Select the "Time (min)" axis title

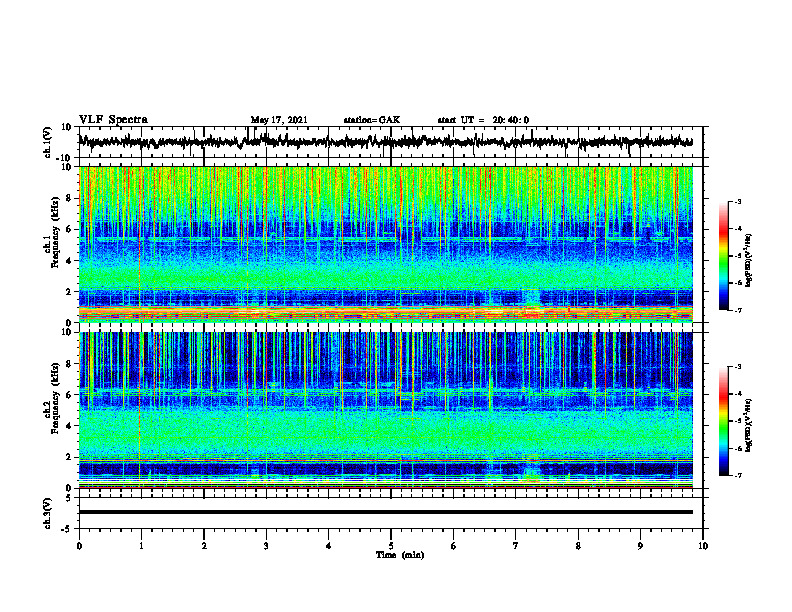coord(400,555)
